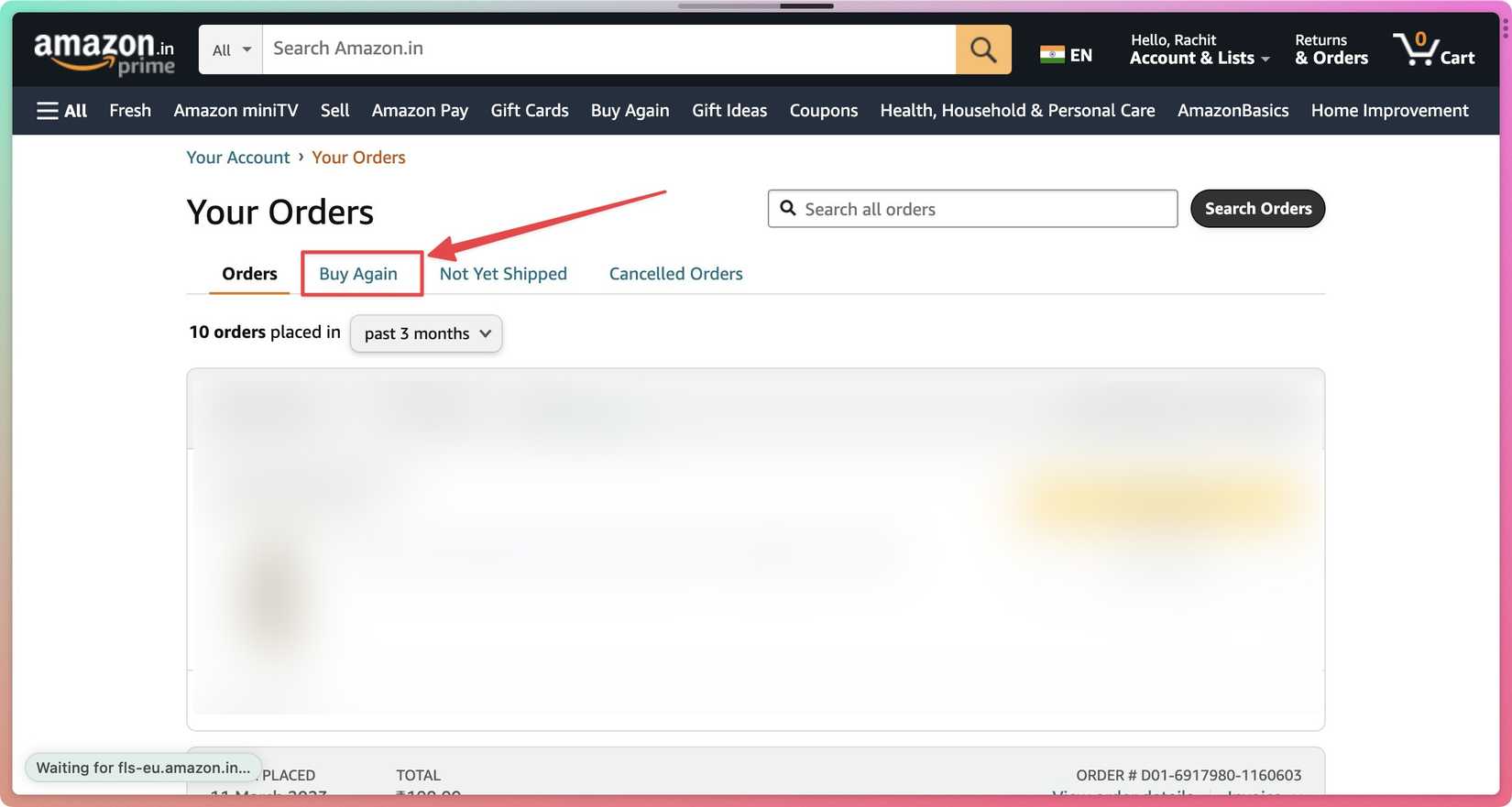Click the Amazon.in Prime logo
The image size is (1512, 807).
pyautogui.click(x=104, y=52)
